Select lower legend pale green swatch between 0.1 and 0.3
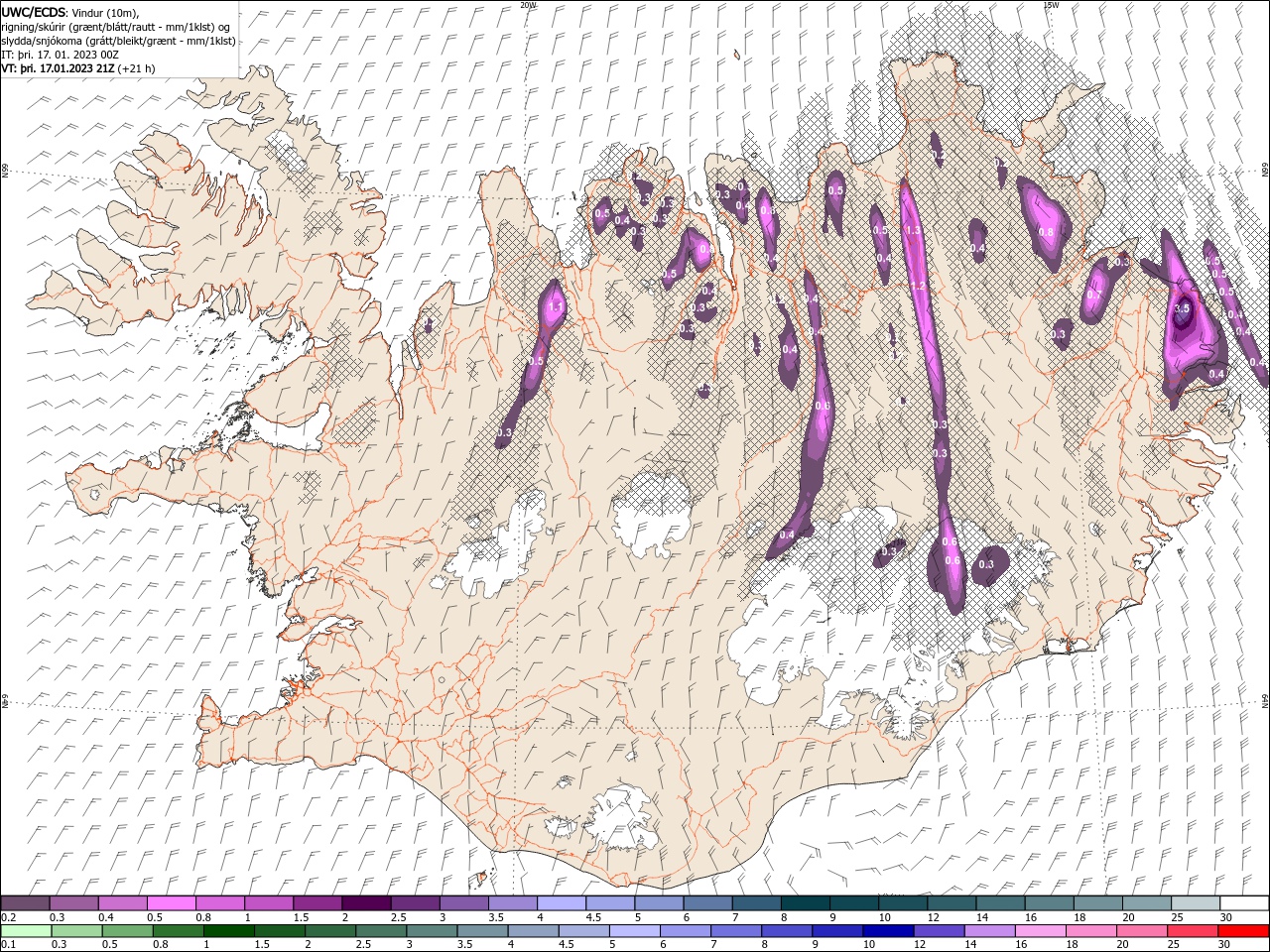 (x=25, y=931)
